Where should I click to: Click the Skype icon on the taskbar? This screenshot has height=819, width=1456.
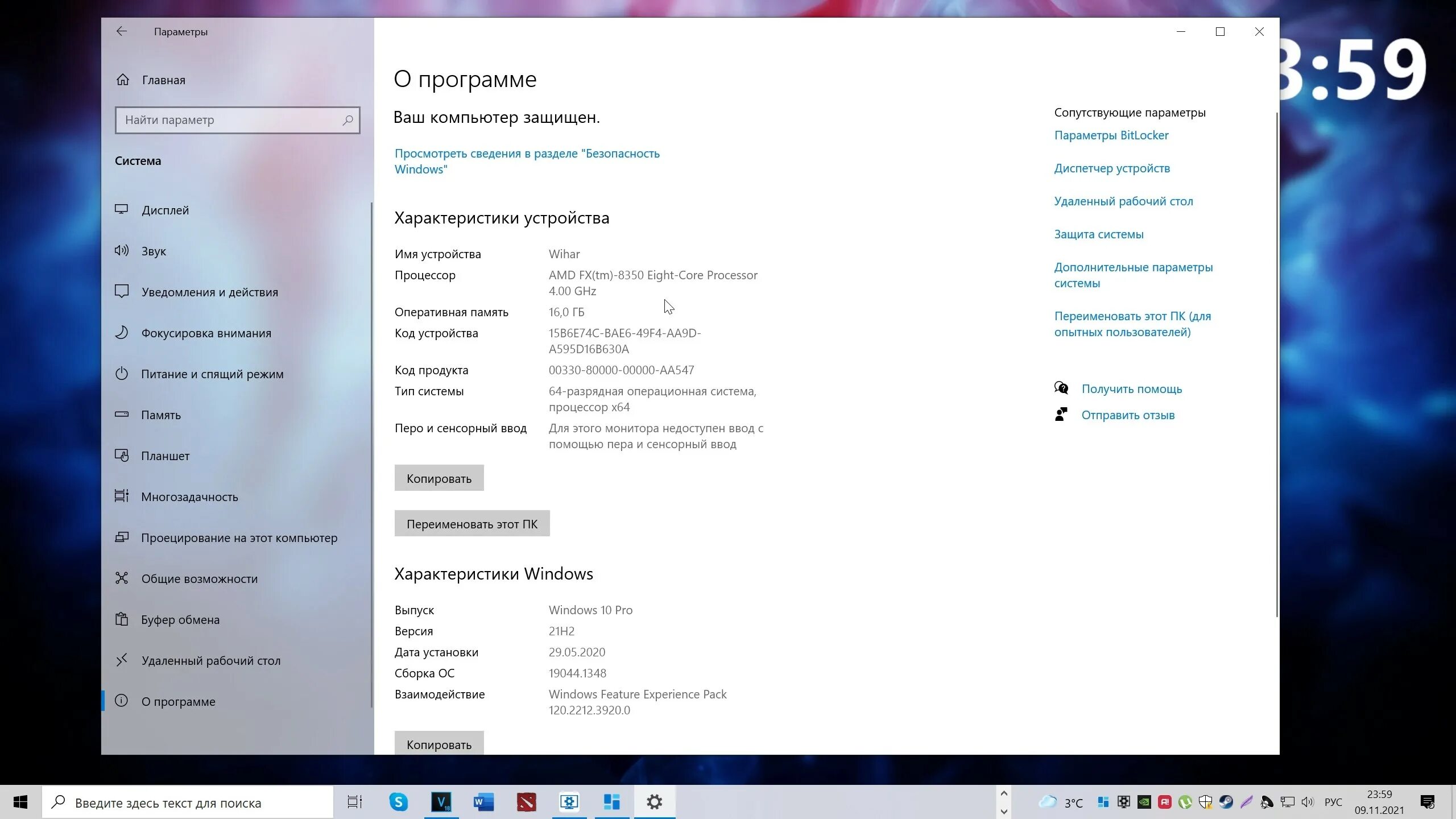(398, 802)
